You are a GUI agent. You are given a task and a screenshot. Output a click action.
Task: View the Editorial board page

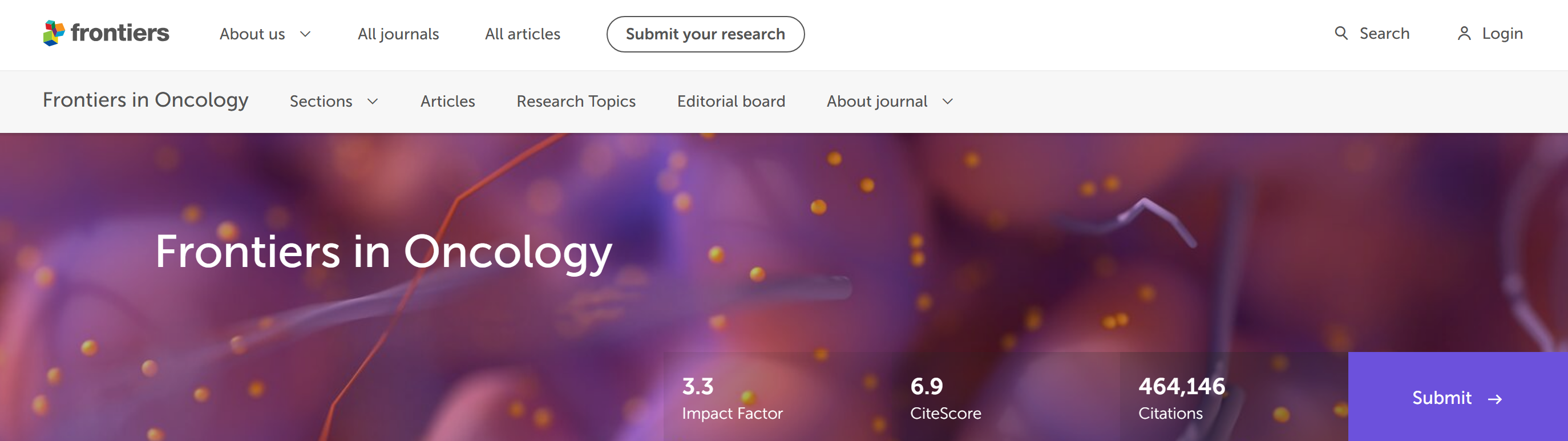click(731, 102)
